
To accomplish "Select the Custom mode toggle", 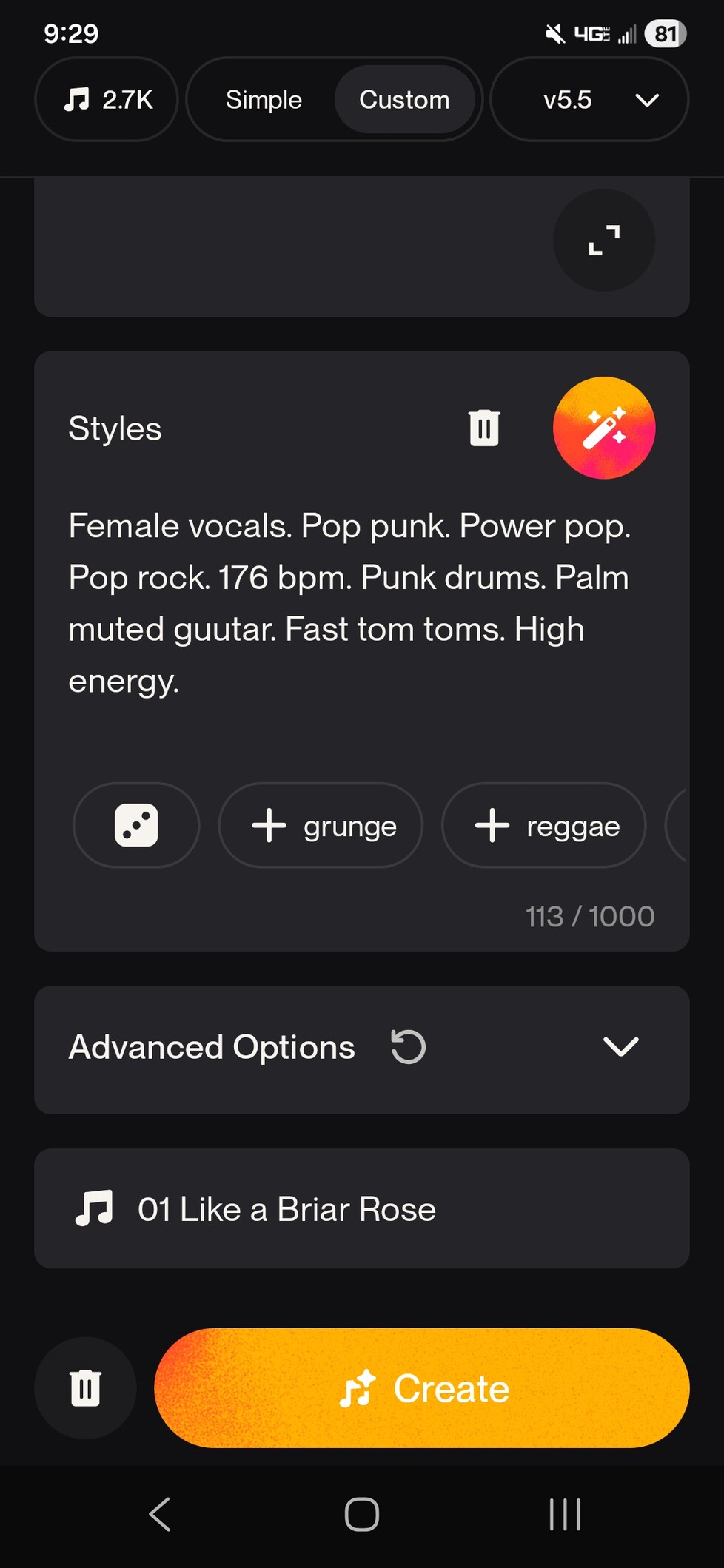I will coord(404,99).
